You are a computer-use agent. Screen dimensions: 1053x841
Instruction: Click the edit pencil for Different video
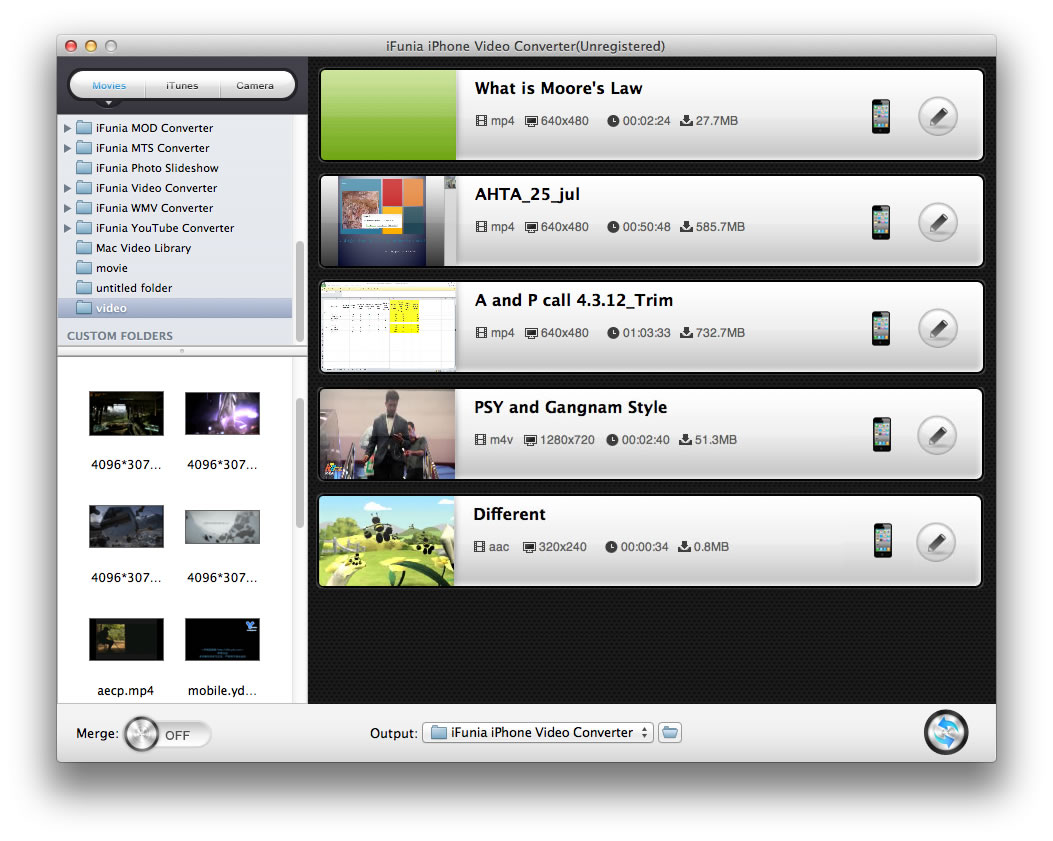click(x=936, y=541)
